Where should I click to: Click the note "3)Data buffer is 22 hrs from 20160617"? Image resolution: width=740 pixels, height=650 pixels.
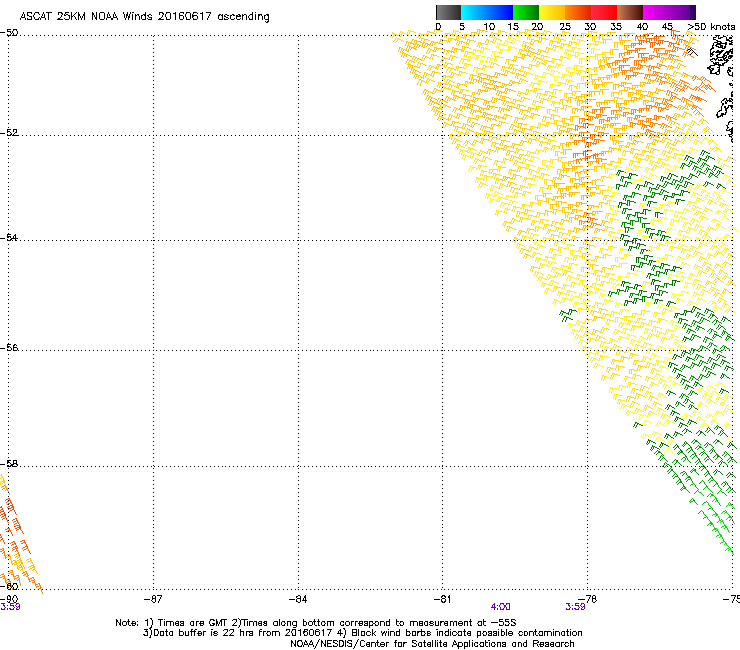click(238, 633)
